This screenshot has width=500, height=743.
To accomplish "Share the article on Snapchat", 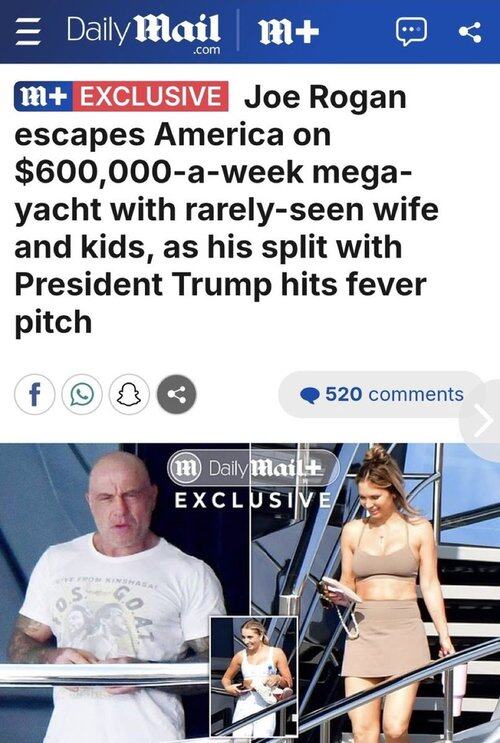I will [129, 394].
